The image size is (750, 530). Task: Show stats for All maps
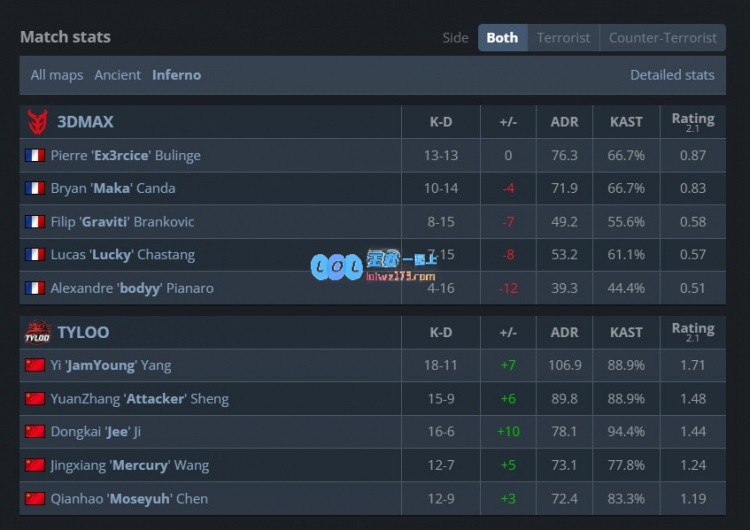57,75
